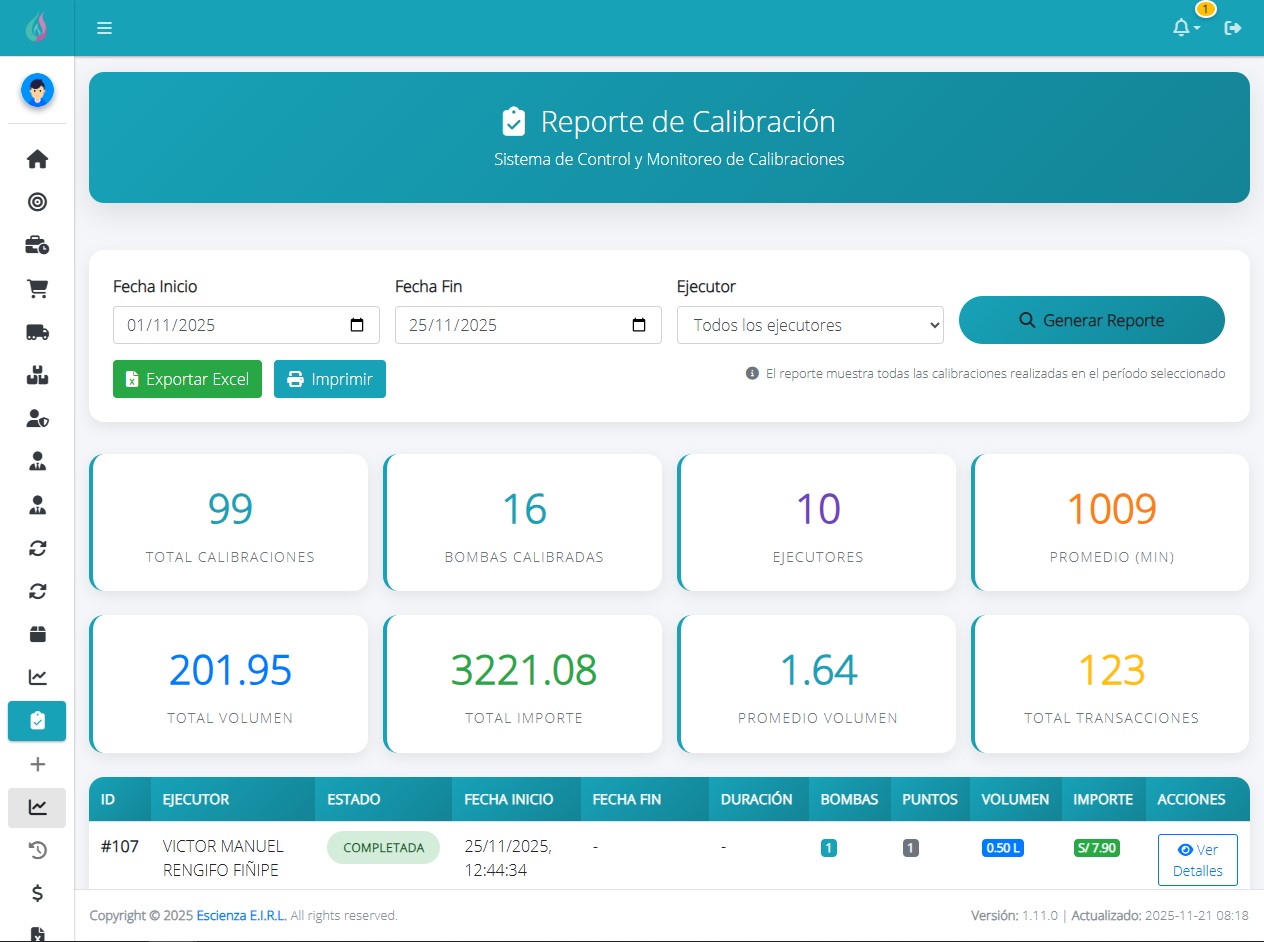The height and width of the screenshot is (942, 1264).
Task: Open the delivery truck sidebar icon
Action: pos(37,333)
